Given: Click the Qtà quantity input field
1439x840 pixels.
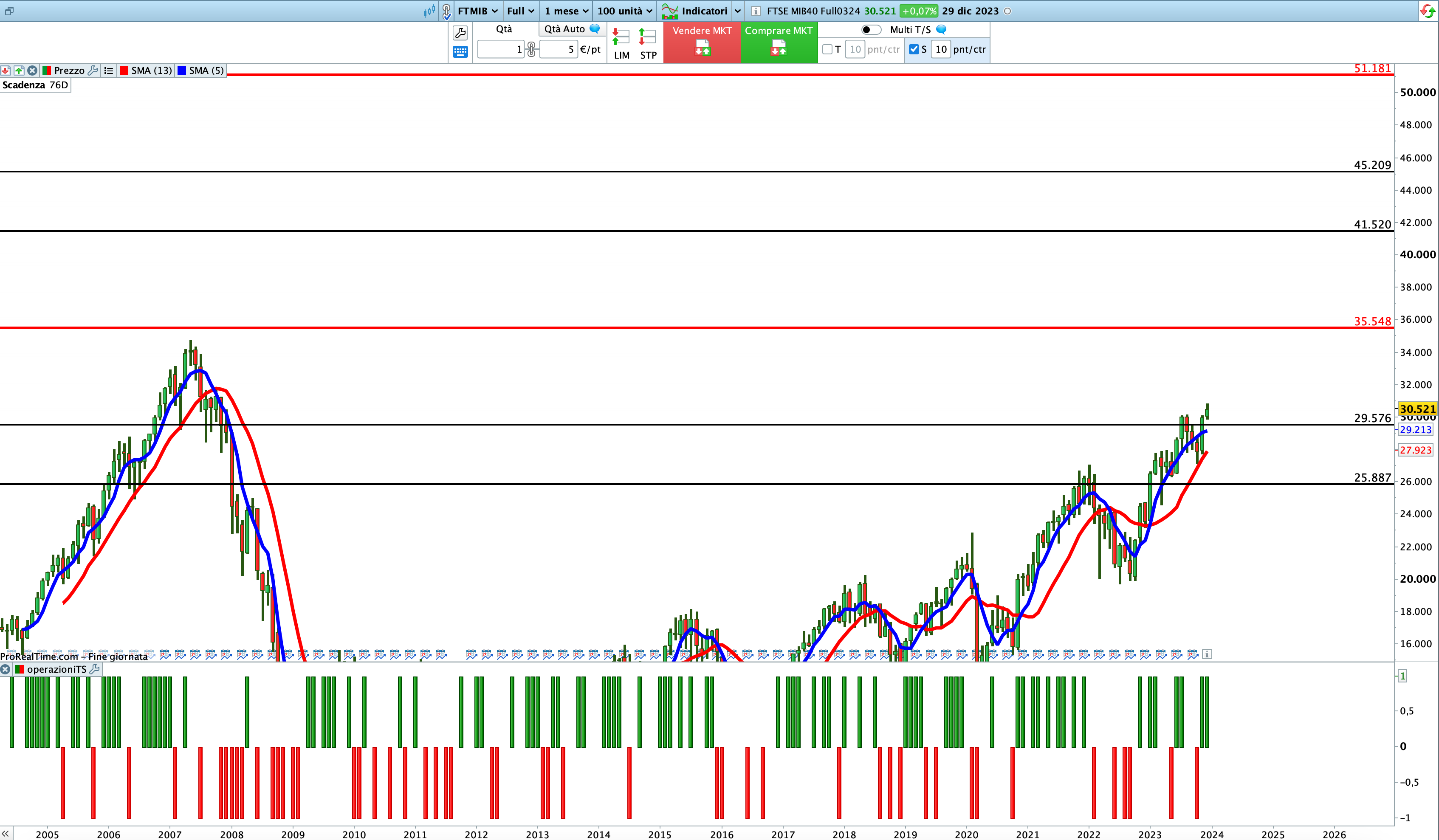Looking at the screenshot, I should tap(501, 49).
